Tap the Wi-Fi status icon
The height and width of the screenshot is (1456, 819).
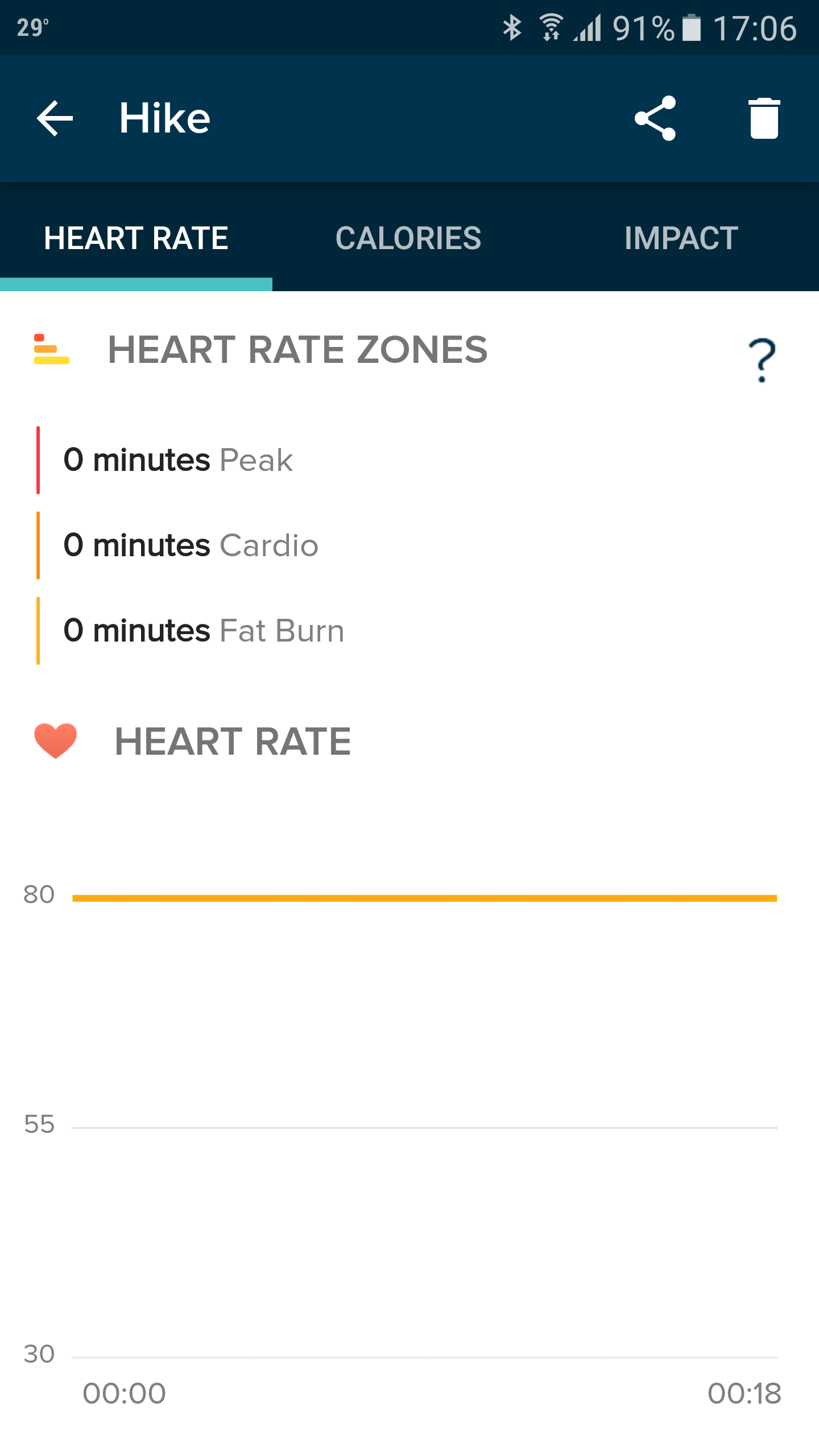tap(551, 27)
